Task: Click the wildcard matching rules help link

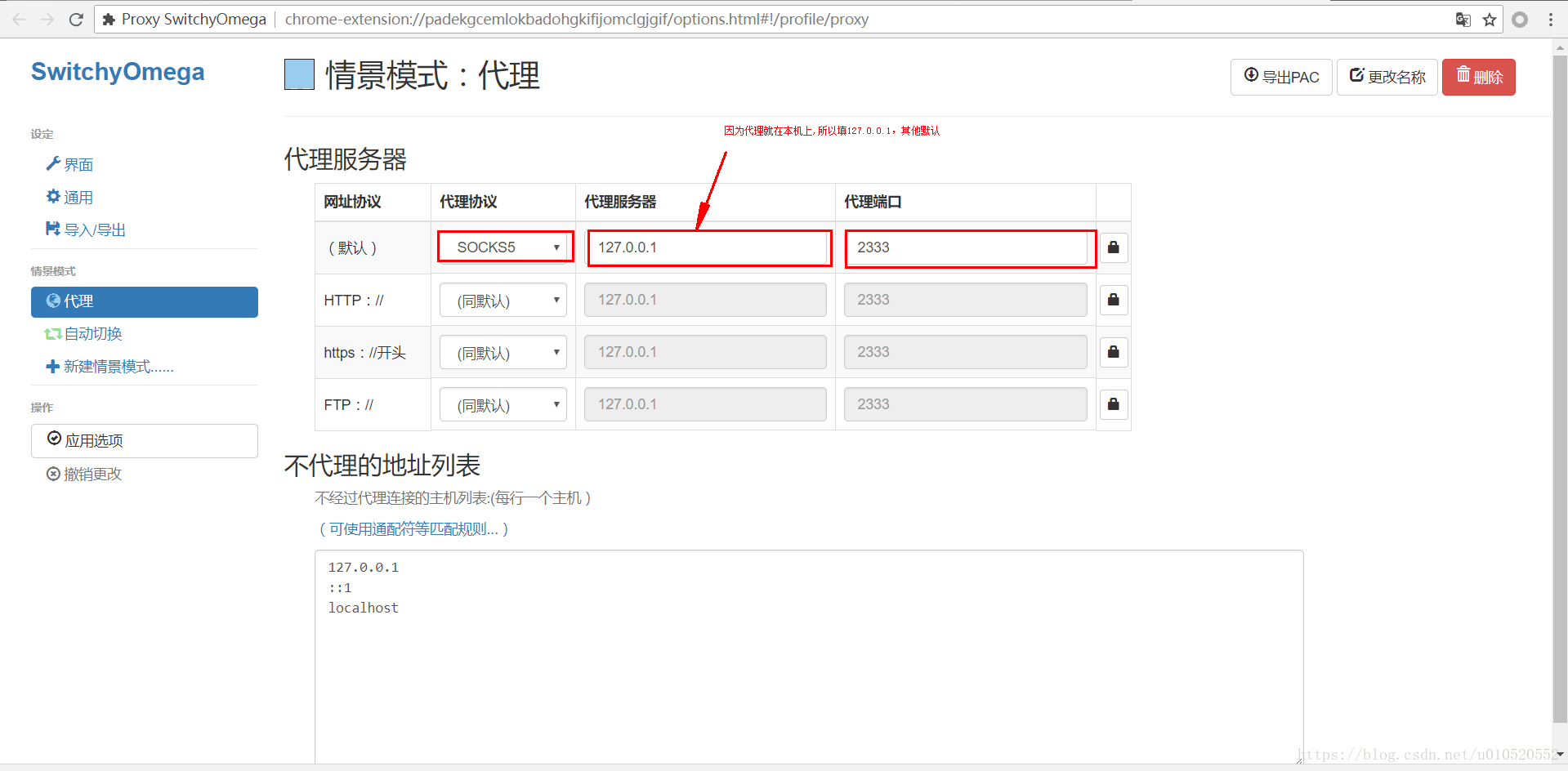Action: tap(413, 529)
